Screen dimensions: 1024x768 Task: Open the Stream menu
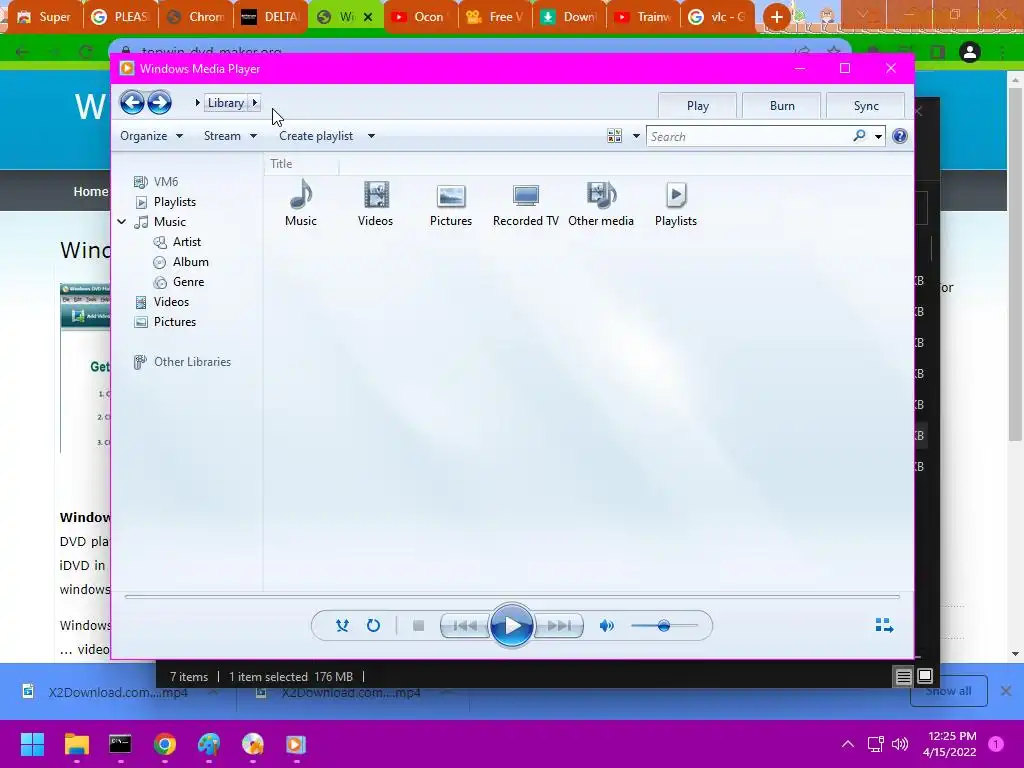tap(231, 136)
